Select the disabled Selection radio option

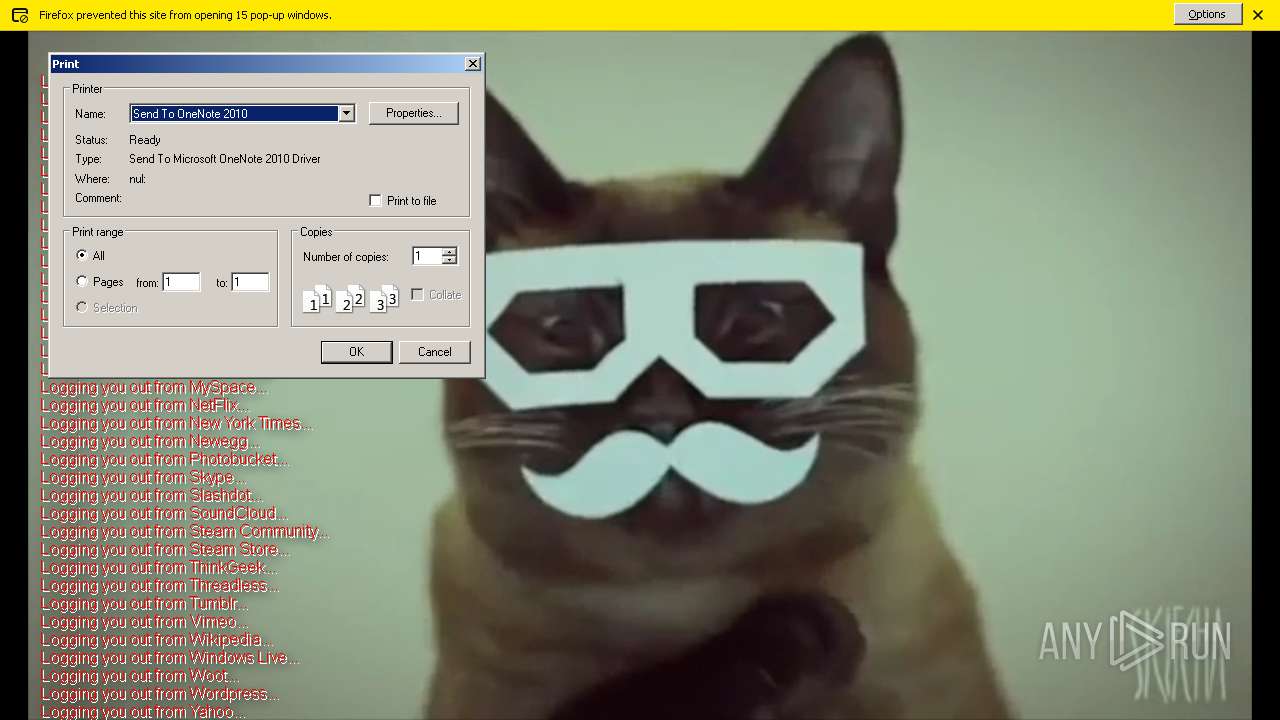[x=82, y=307]
